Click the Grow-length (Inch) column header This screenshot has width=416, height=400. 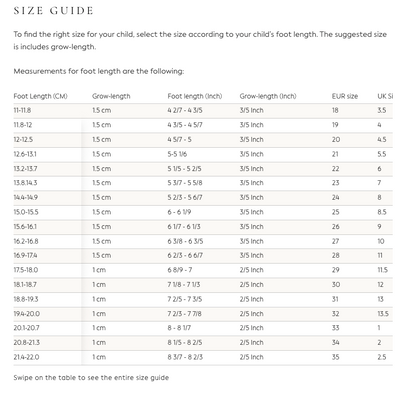click(x=268, y=96)
